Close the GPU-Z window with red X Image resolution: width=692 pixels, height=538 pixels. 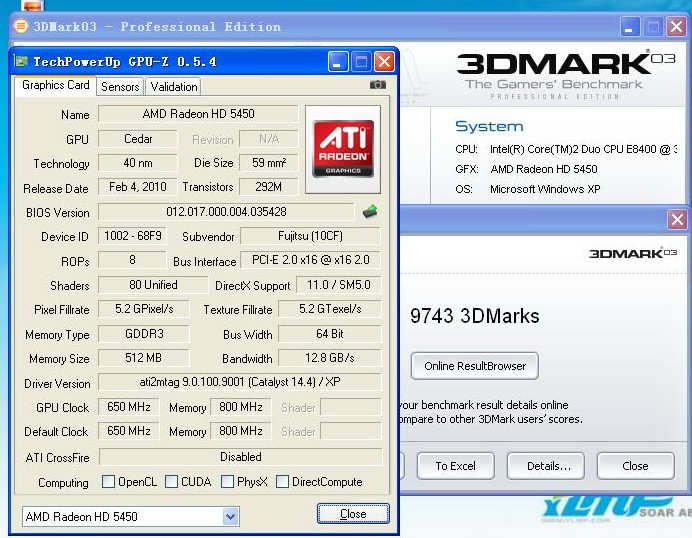[384, 61]
